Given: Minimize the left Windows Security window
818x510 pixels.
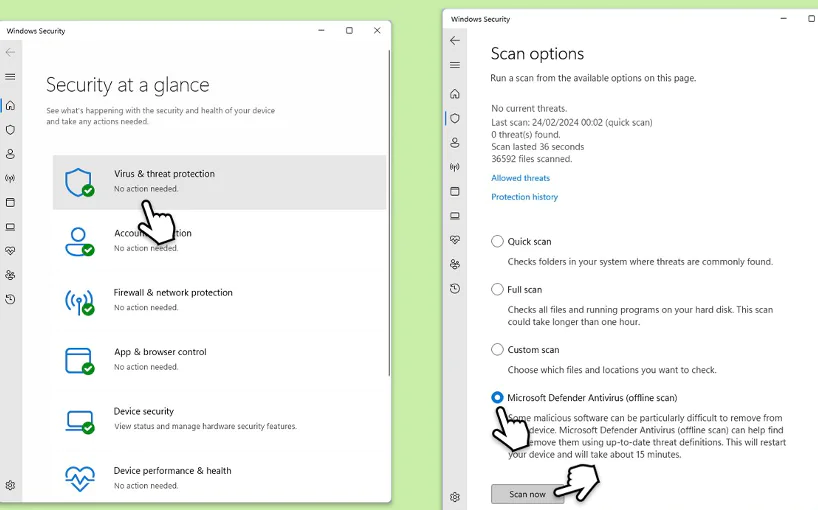Looking at the screenshot, I should point(321,31).
